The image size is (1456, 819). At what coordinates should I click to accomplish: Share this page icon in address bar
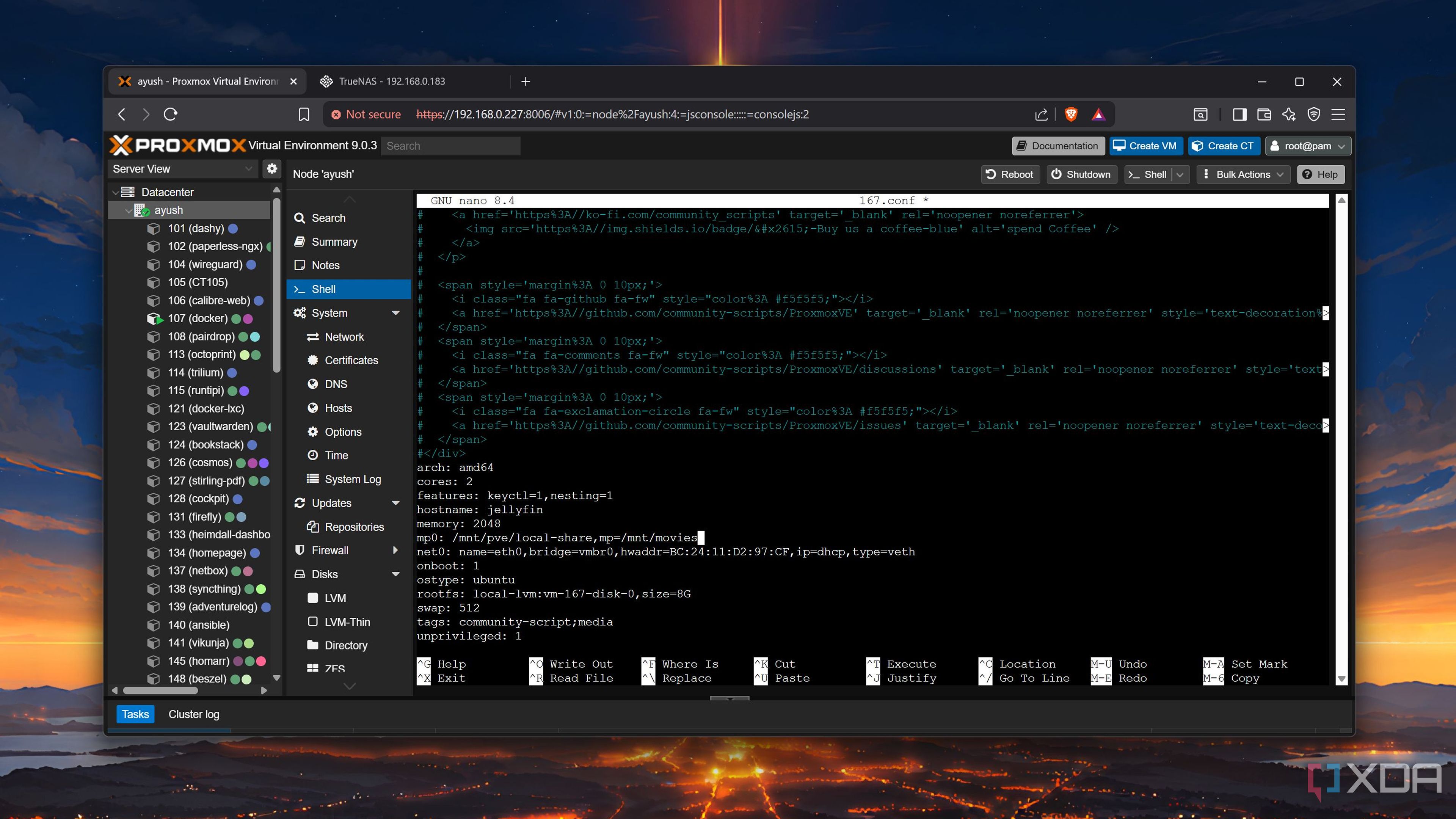tap(1041, 114)
